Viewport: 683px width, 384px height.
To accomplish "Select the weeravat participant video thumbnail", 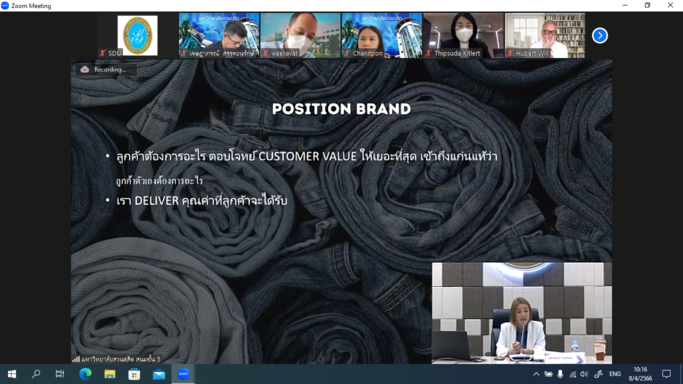I will [x=301, y=36].
